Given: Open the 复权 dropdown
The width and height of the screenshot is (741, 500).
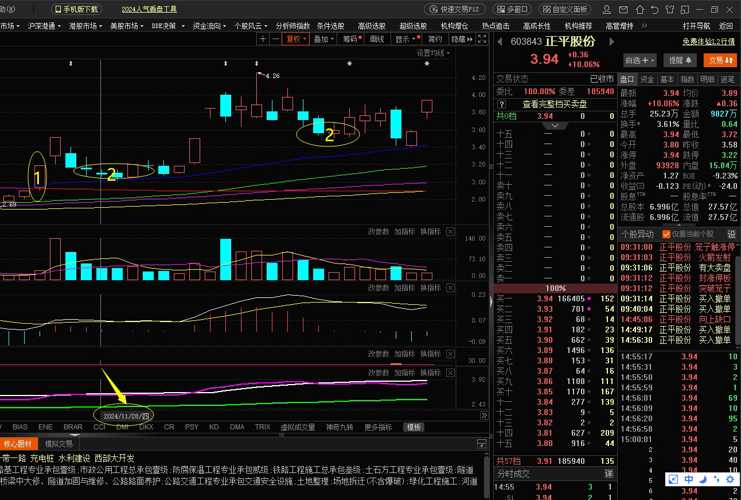Looking at the screenshot, I should pyautogui.click(x=296, y=39).
